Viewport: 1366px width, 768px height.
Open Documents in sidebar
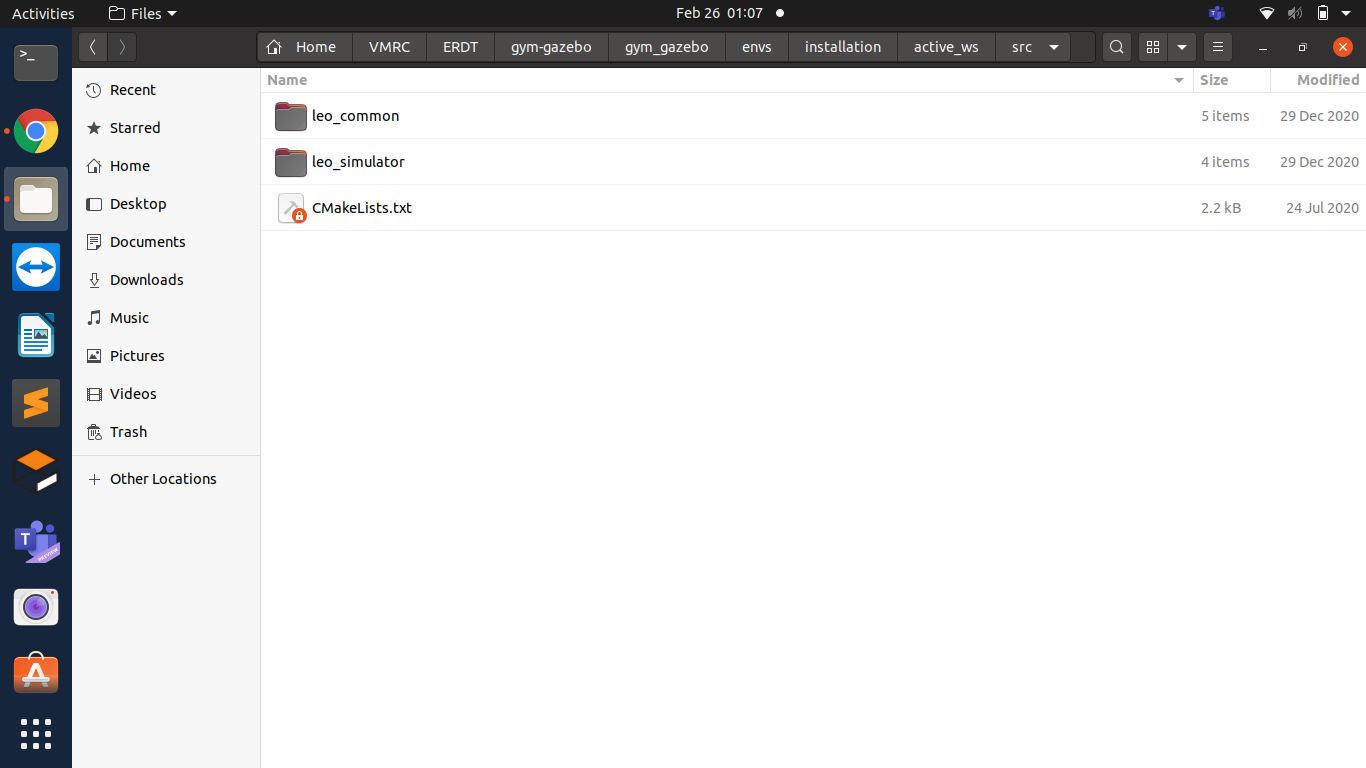166,242
